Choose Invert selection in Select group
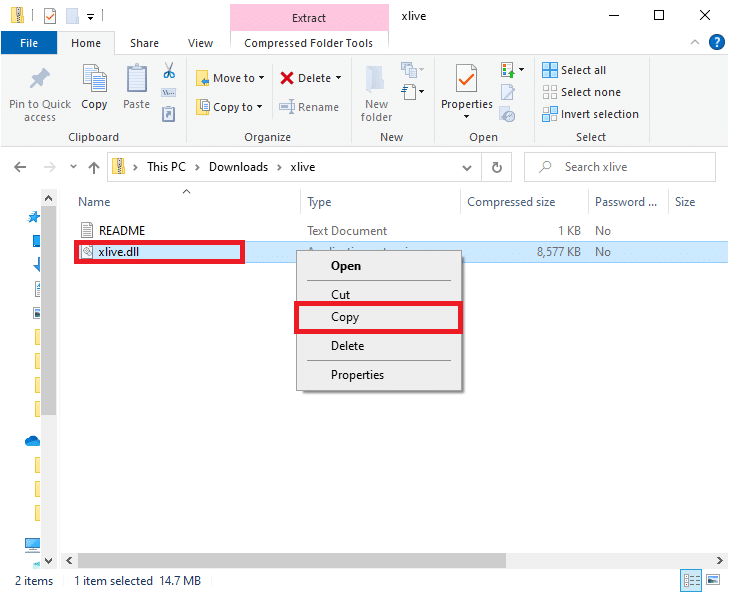 tap(590, 114)
